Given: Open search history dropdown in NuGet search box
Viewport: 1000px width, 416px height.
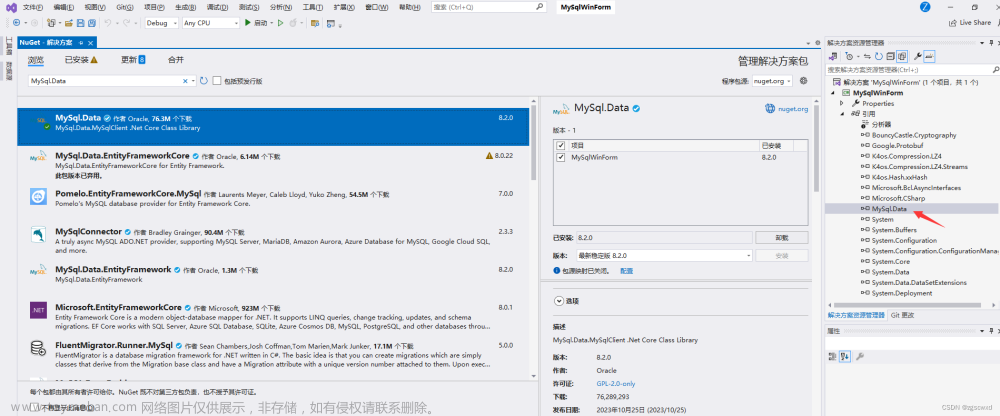Looking at the screenshot, I should (x=193, y=81).
